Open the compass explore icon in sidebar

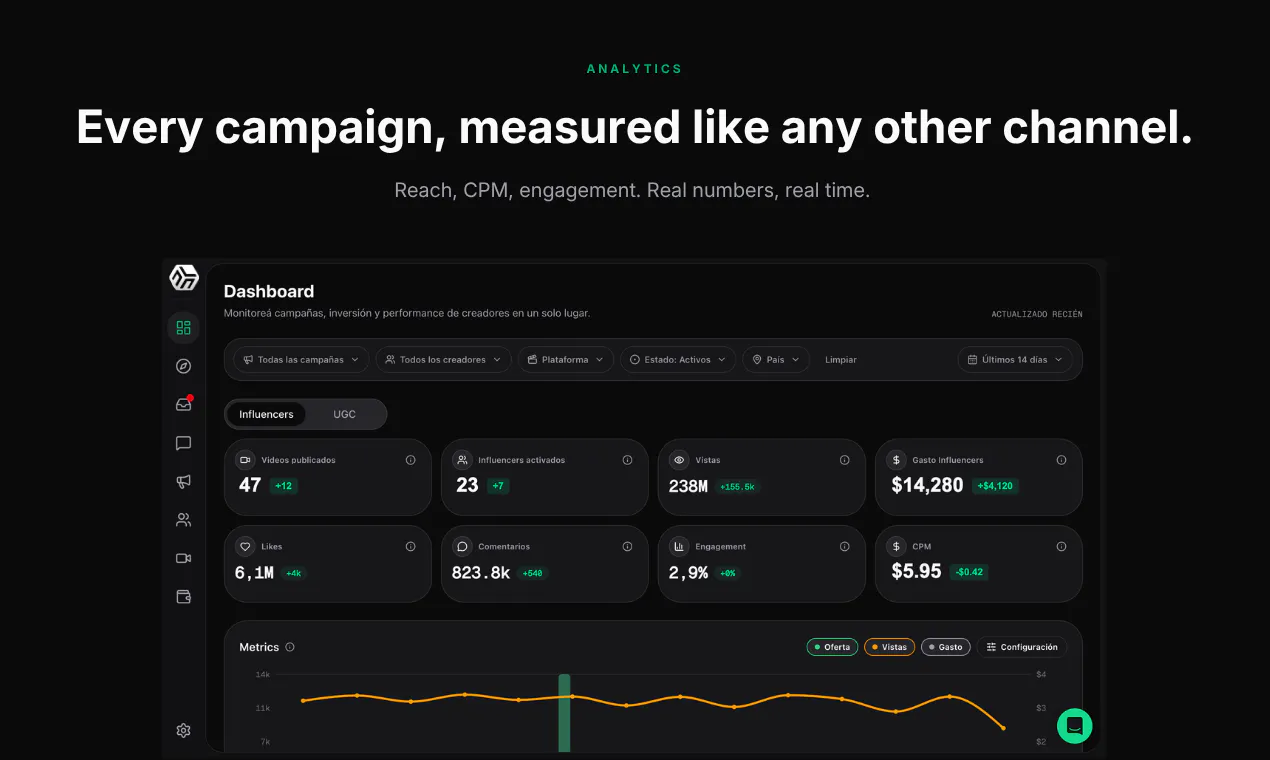coord(183,366)
